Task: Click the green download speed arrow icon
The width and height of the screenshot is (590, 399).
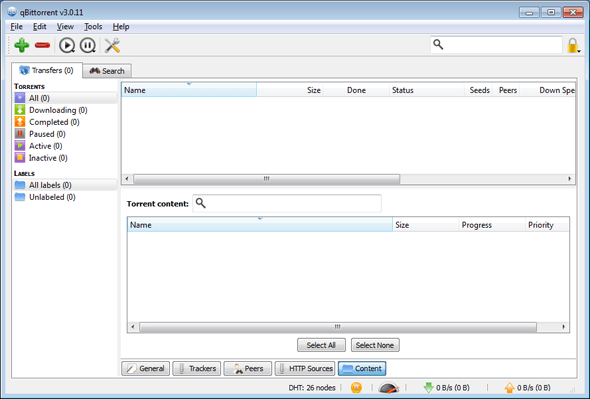Action: 428,388
